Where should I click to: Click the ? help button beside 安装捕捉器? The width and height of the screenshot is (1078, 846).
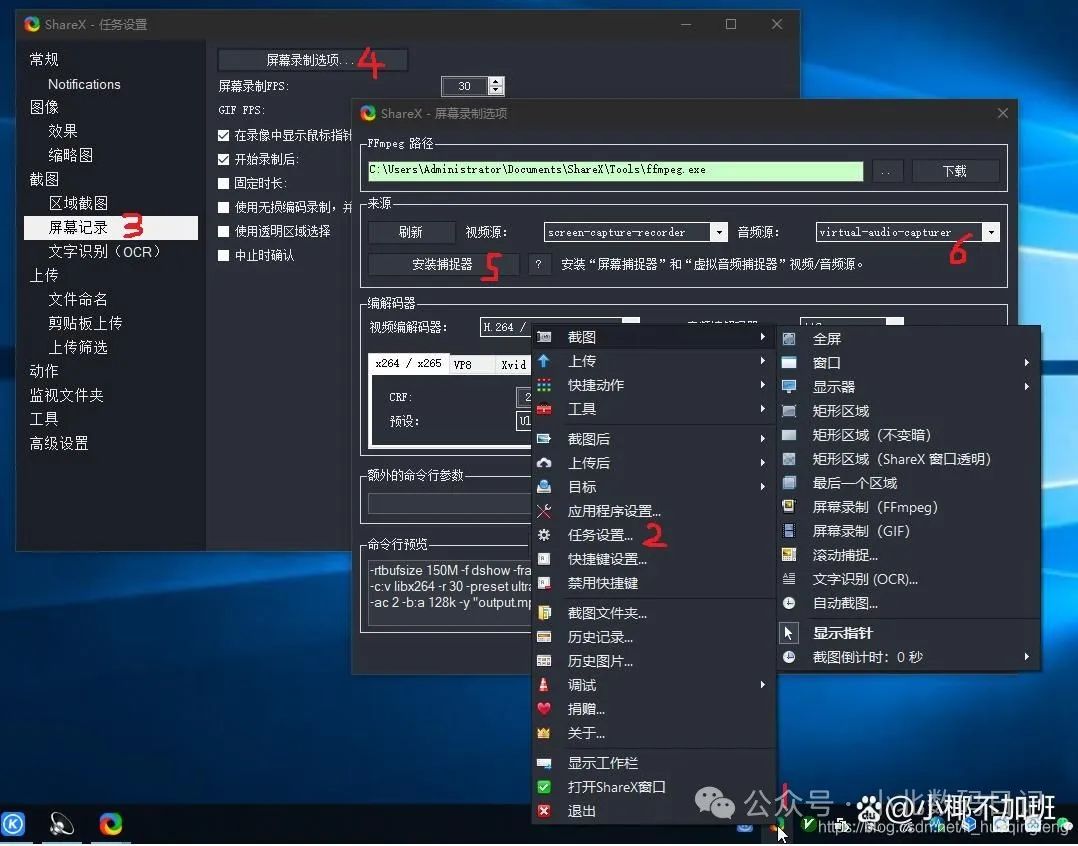point(539,264)
